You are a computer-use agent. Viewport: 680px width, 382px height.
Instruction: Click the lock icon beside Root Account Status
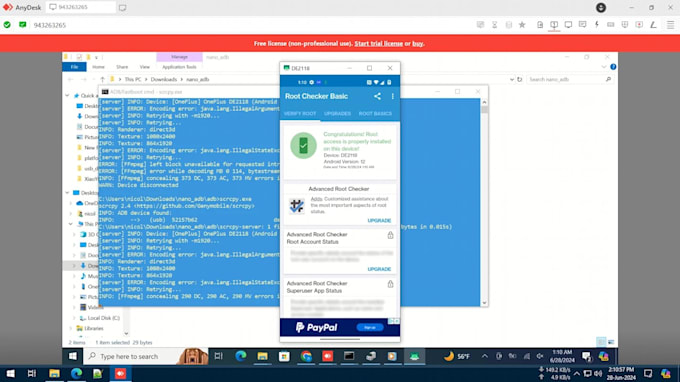point(390,235)
